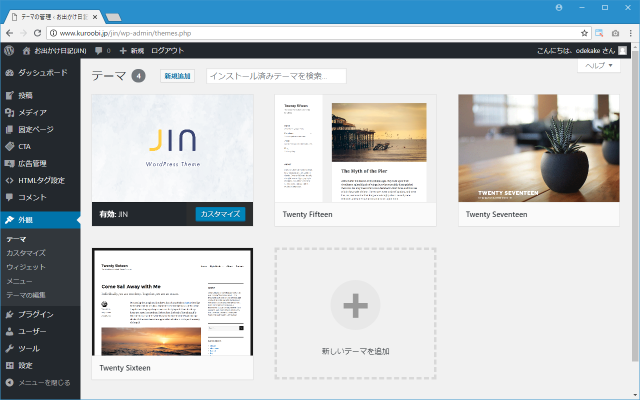Screen dimensions: 640x400
Task: Click the ログアウト link in admin bar
Action: [x=167, y=51]
